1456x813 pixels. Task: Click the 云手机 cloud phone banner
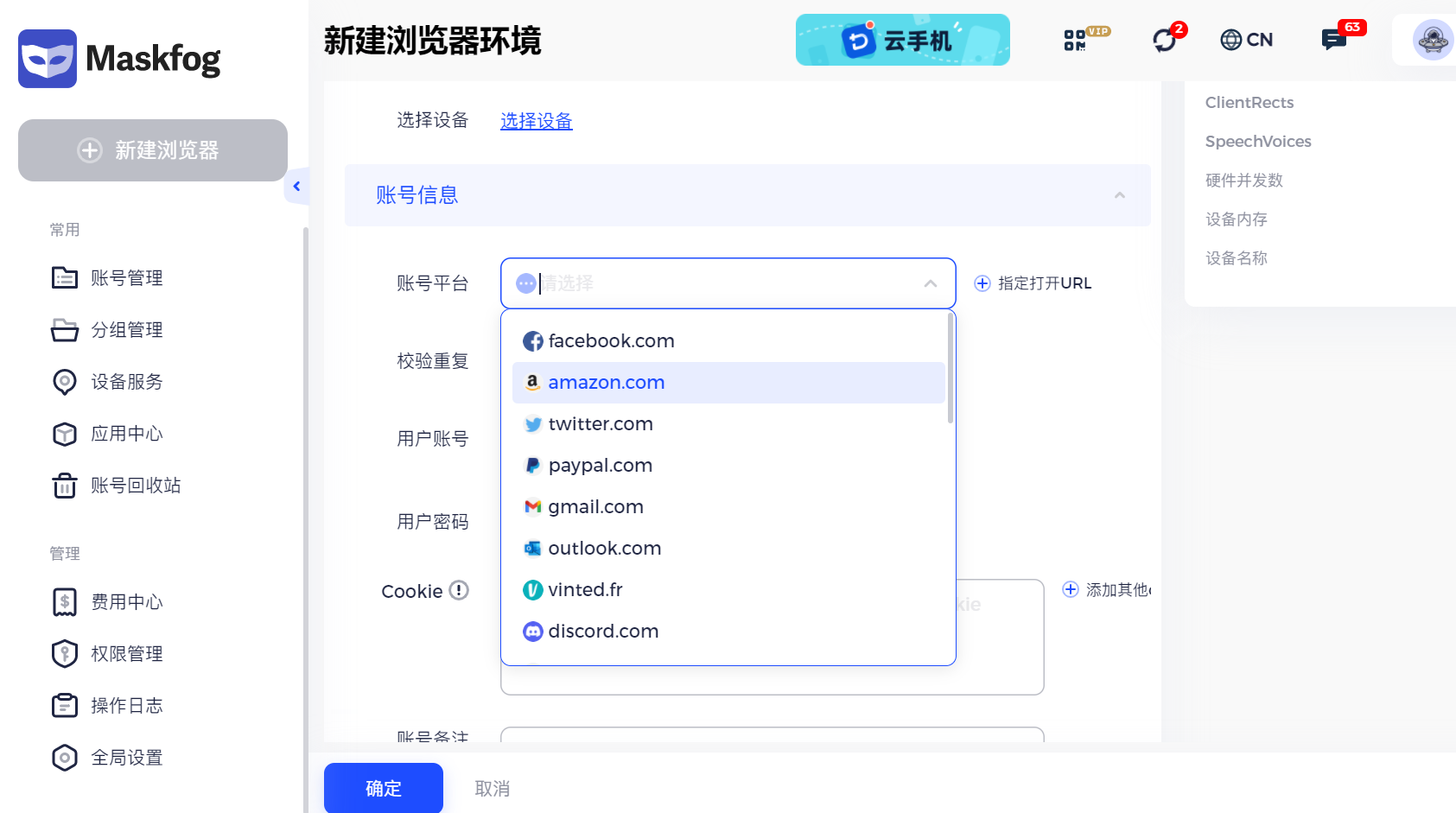[x=902, y=40]
